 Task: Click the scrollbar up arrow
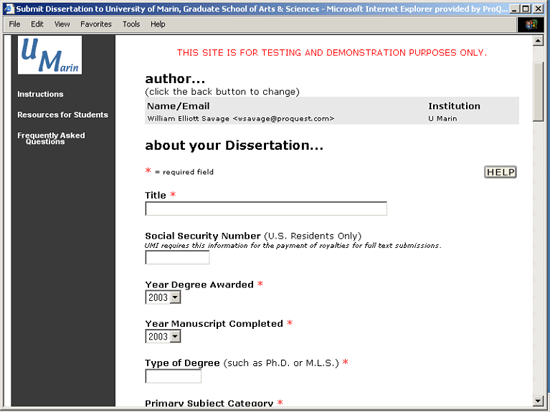[538, 41]
